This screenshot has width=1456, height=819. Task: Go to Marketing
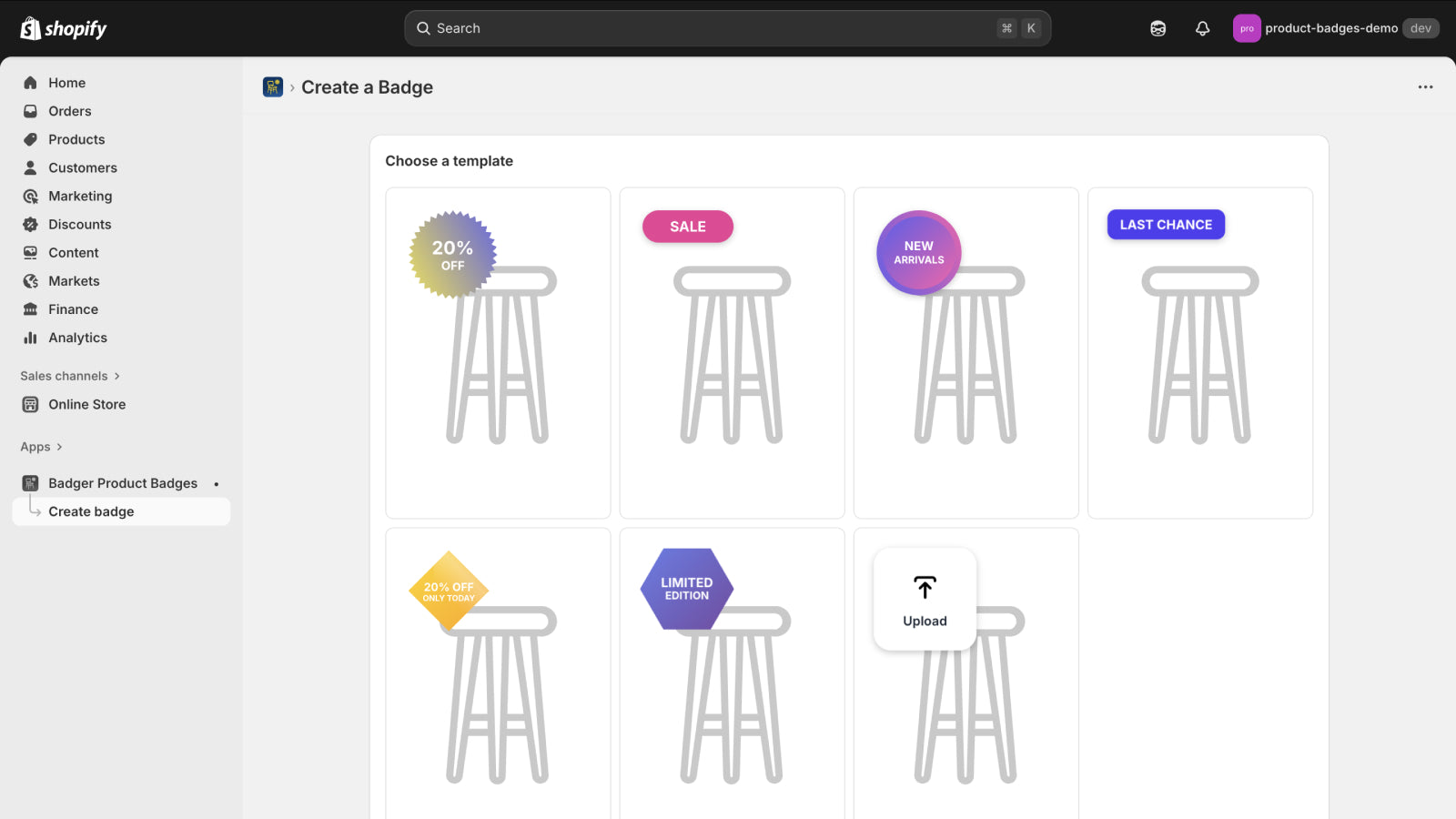pos(81,196)
